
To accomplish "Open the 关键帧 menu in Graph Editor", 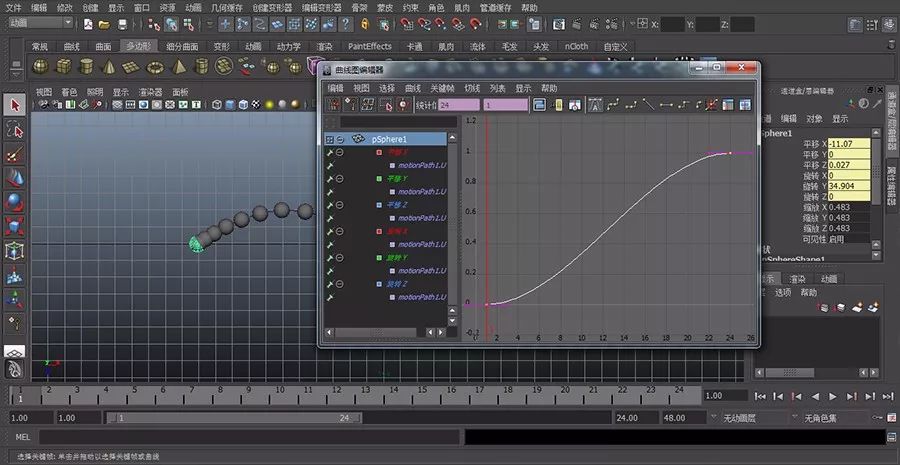I will (442, 88).
